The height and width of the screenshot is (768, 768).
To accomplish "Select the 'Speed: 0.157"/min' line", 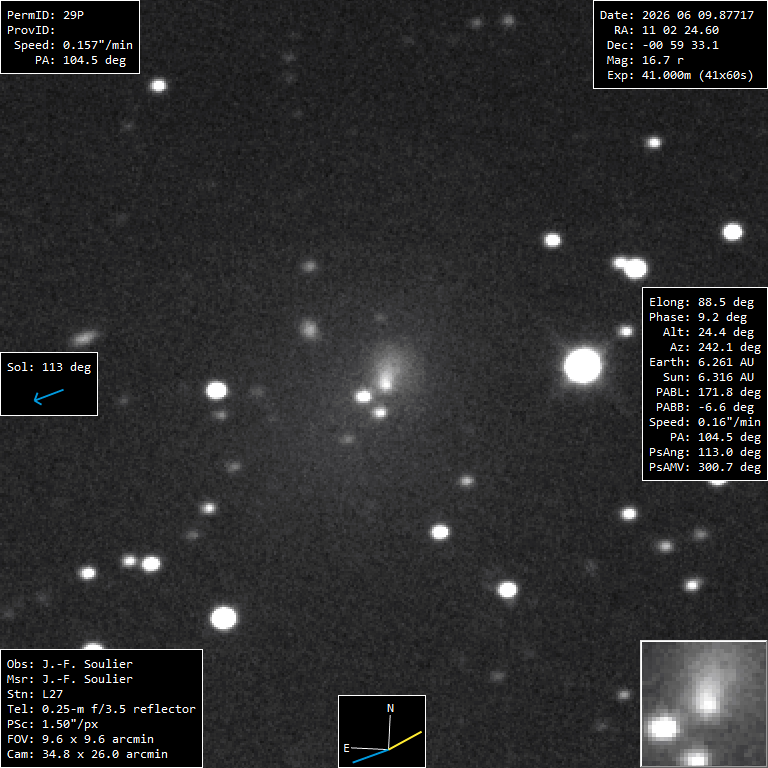I will 73,45.
